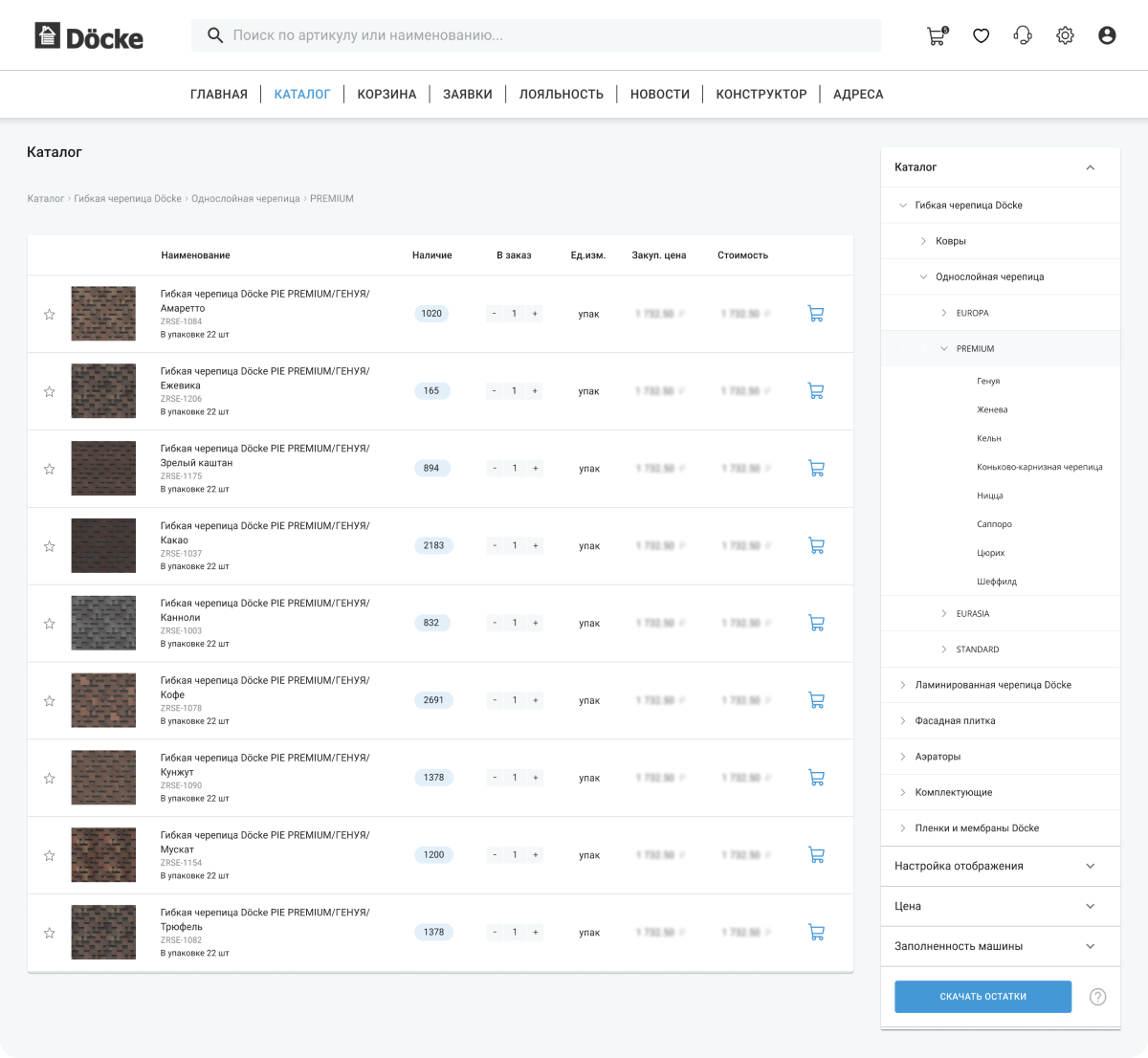The height and width of the screenshot is (1058, 1148).
Task: Open the КОРЗИНА menu item
Action: coord(386,94)
